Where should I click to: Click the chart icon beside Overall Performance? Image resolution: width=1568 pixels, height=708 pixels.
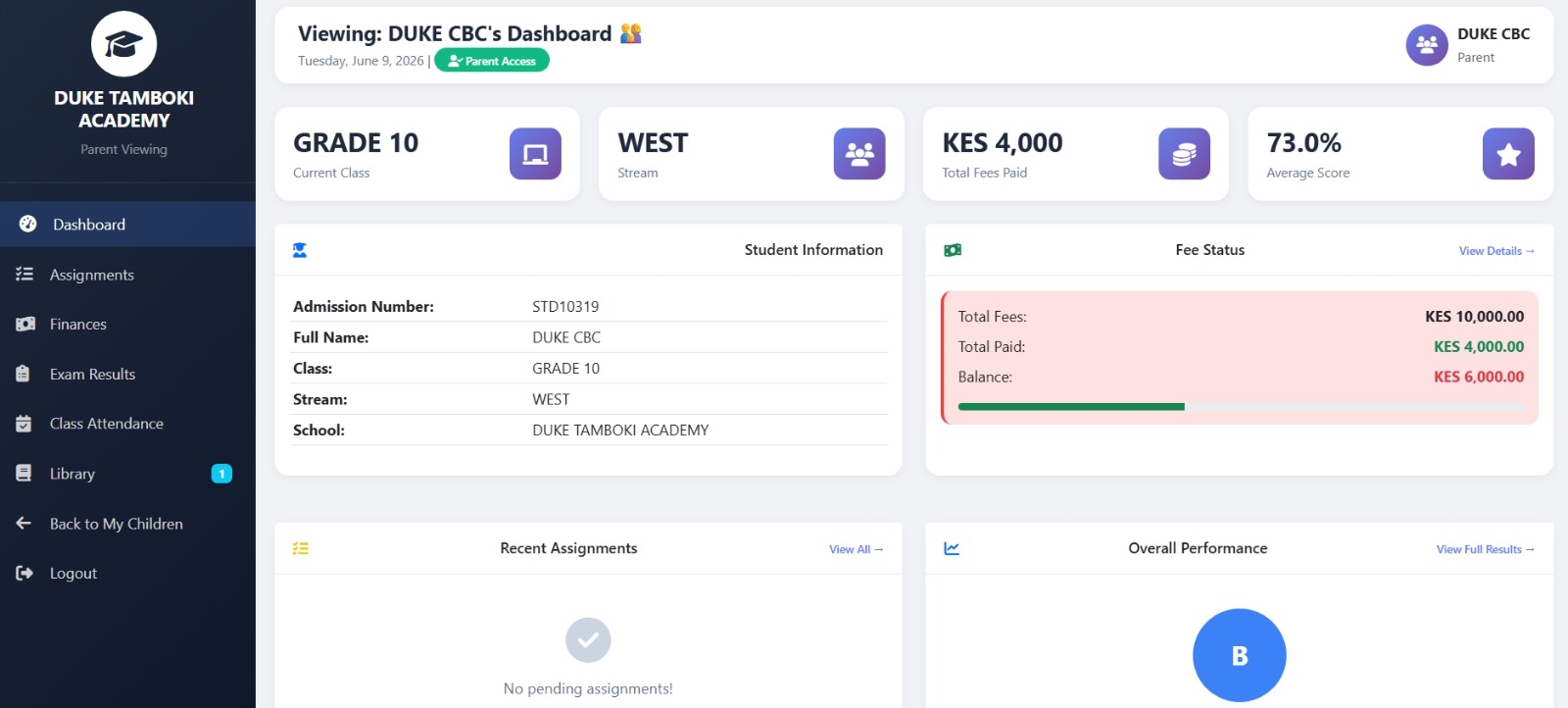point(952,548)
